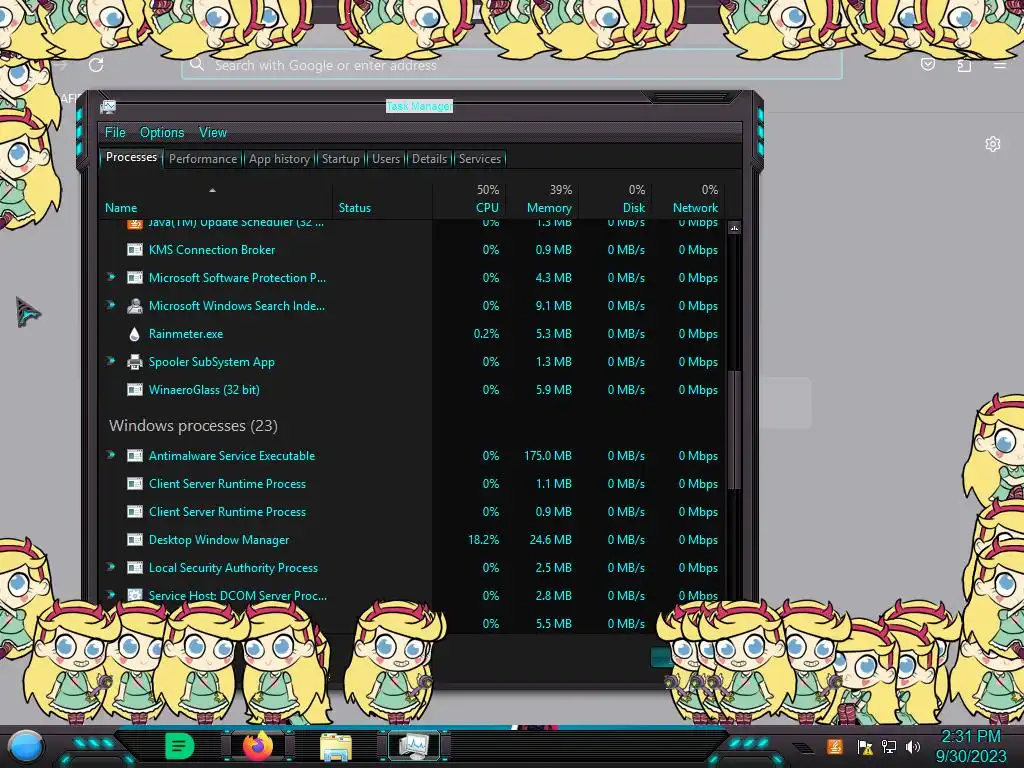This screenshot has width=1024, height=768.
Task: Click the Rainmeter.exe raindrop icon
Action: tap(135, 334)
